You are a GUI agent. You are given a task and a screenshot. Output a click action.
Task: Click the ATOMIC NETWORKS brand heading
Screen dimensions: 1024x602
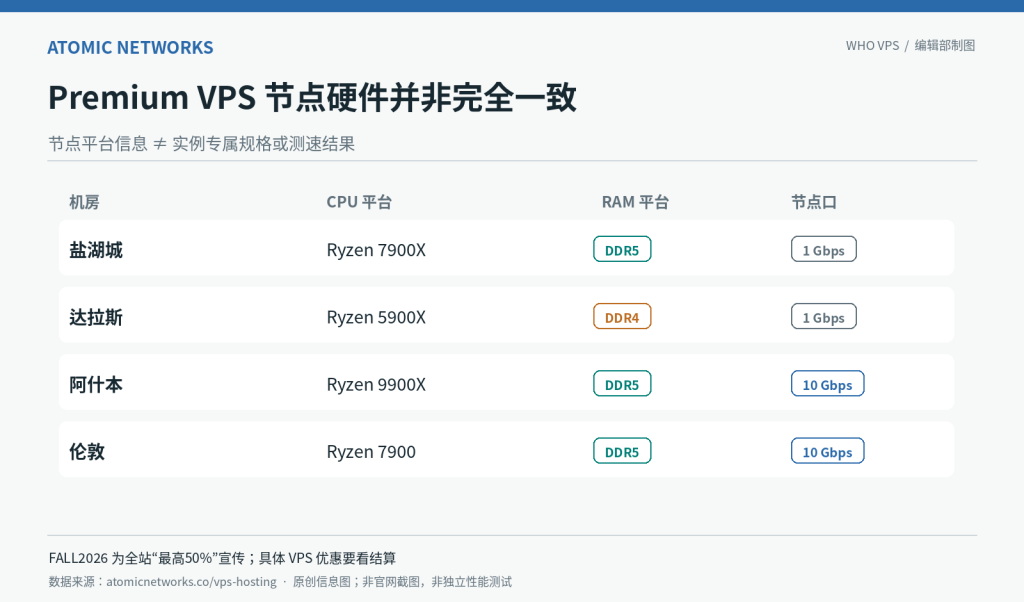click(131, 48)
